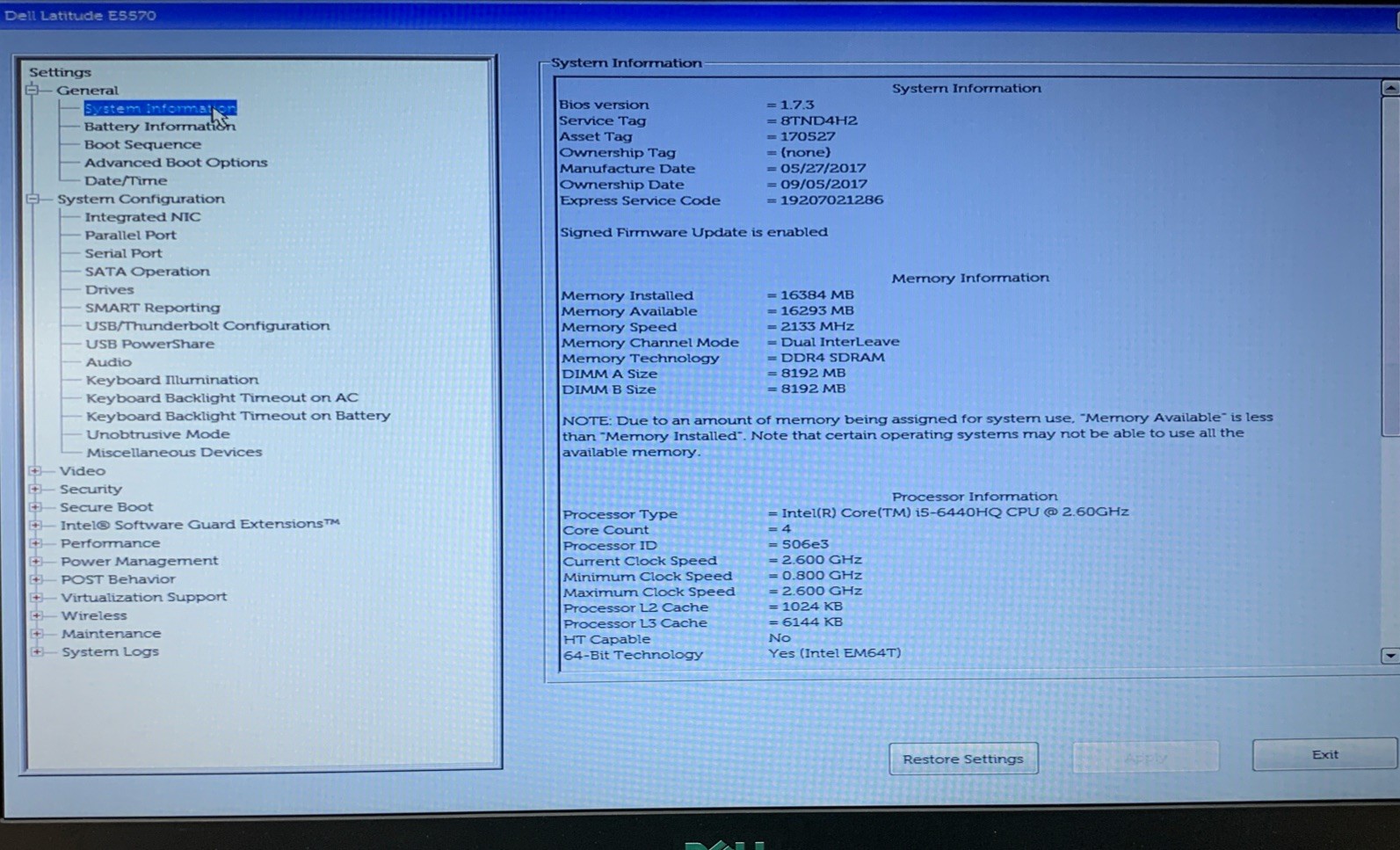Select Keyboard Illumination

click(172, 380)
